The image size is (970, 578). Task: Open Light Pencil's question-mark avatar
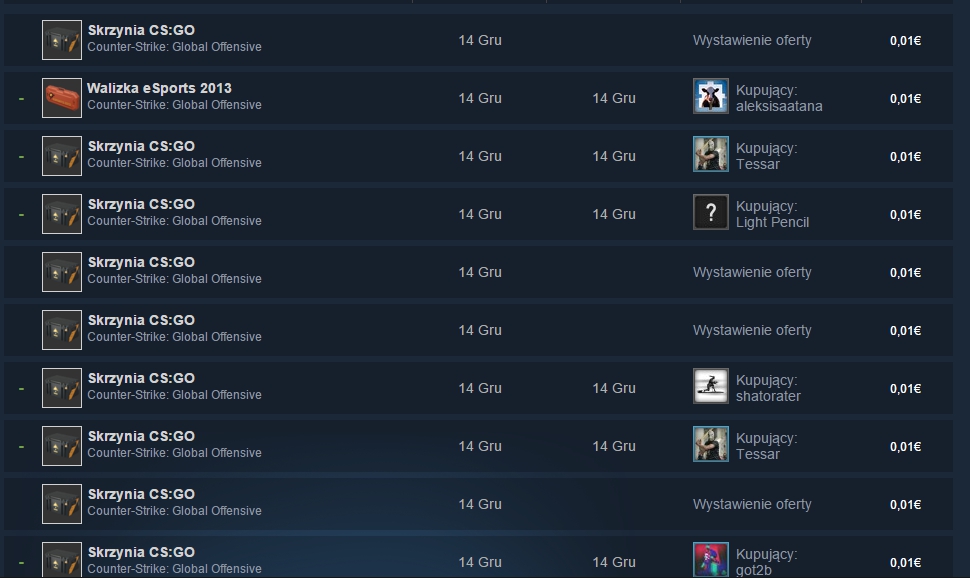tap(711, 212)
